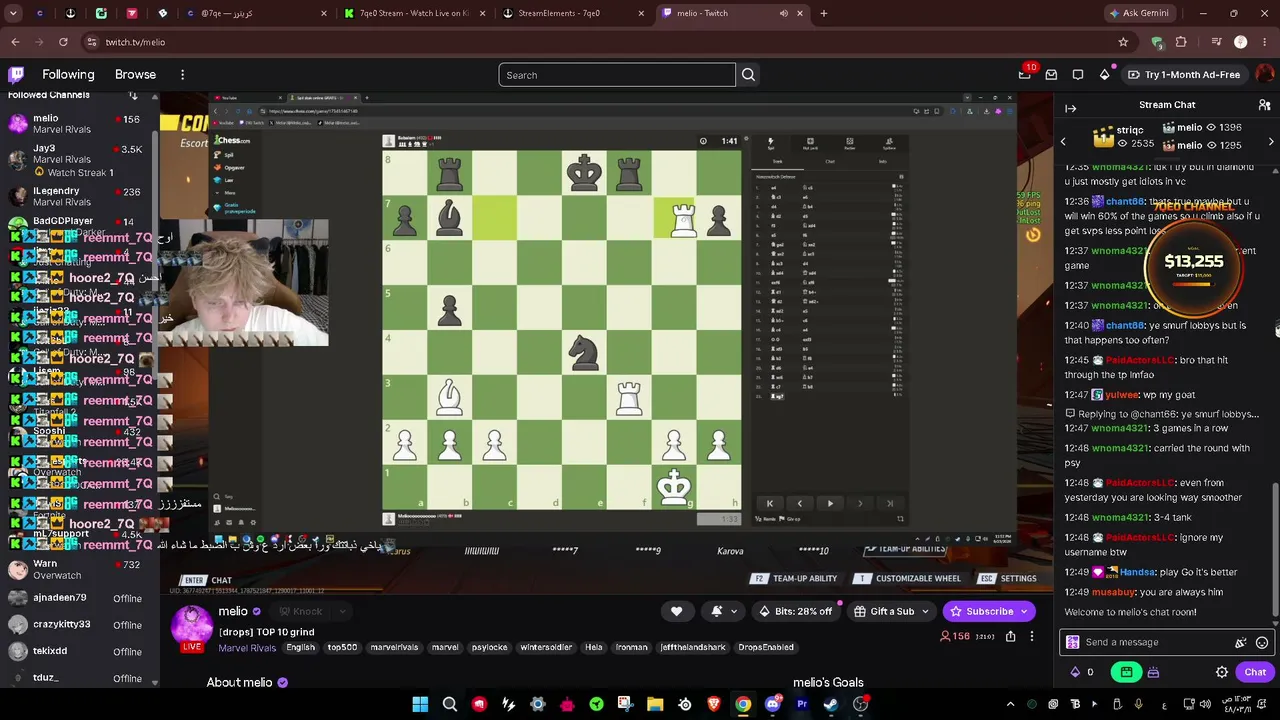
Task: Open Discord from the taskbar
Action: pyautogui.click(x=772, y=704)
